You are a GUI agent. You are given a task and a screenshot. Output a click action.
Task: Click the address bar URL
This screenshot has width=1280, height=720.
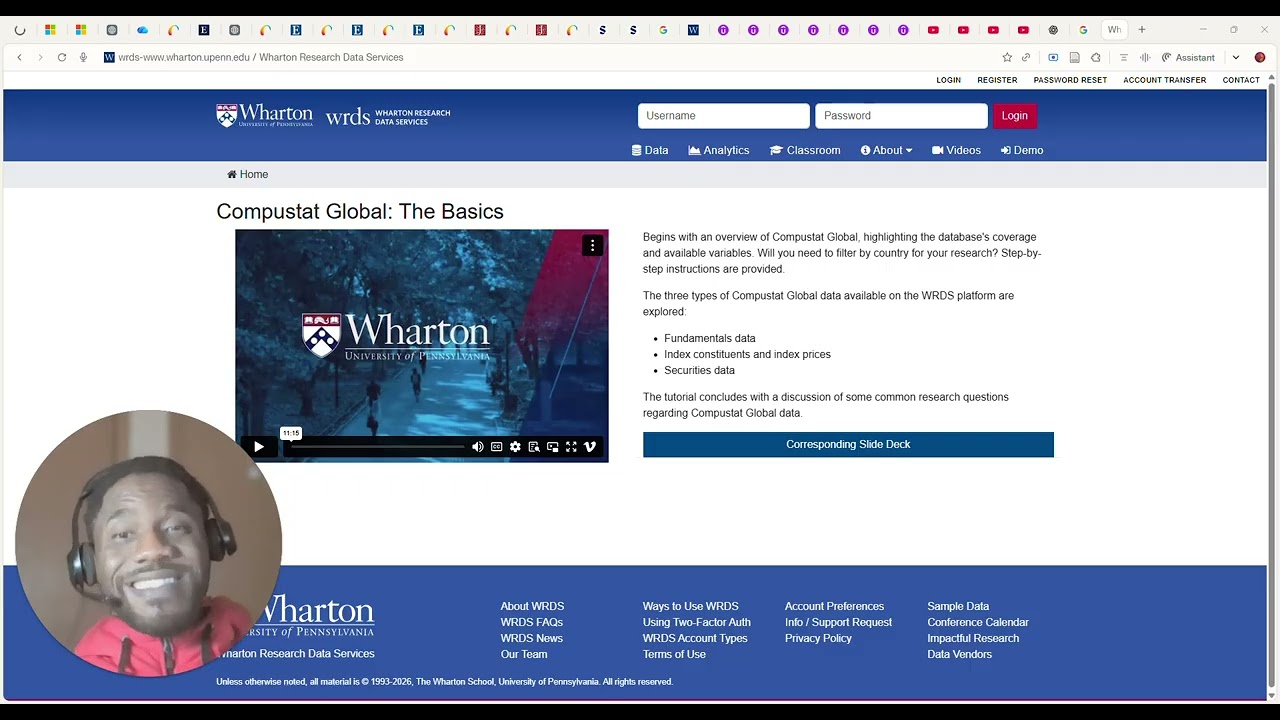tap(261, 58)
